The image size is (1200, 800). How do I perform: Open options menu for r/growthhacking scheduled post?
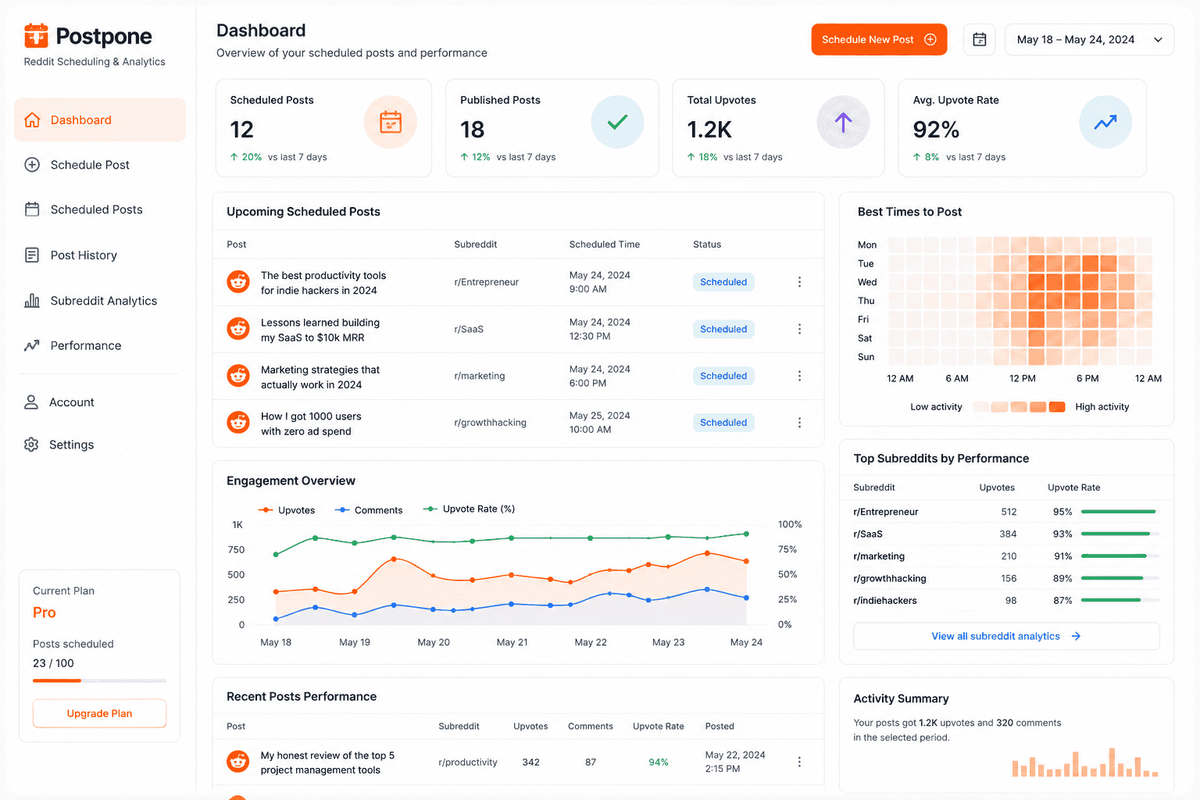[799, 422]
